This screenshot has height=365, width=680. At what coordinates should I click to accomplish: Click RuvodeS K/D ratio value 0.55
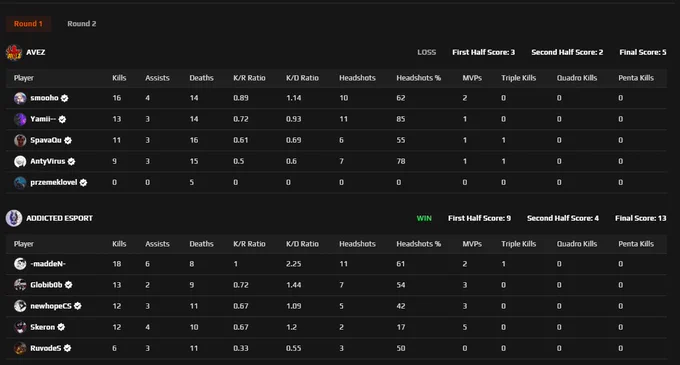click(294, 348)
